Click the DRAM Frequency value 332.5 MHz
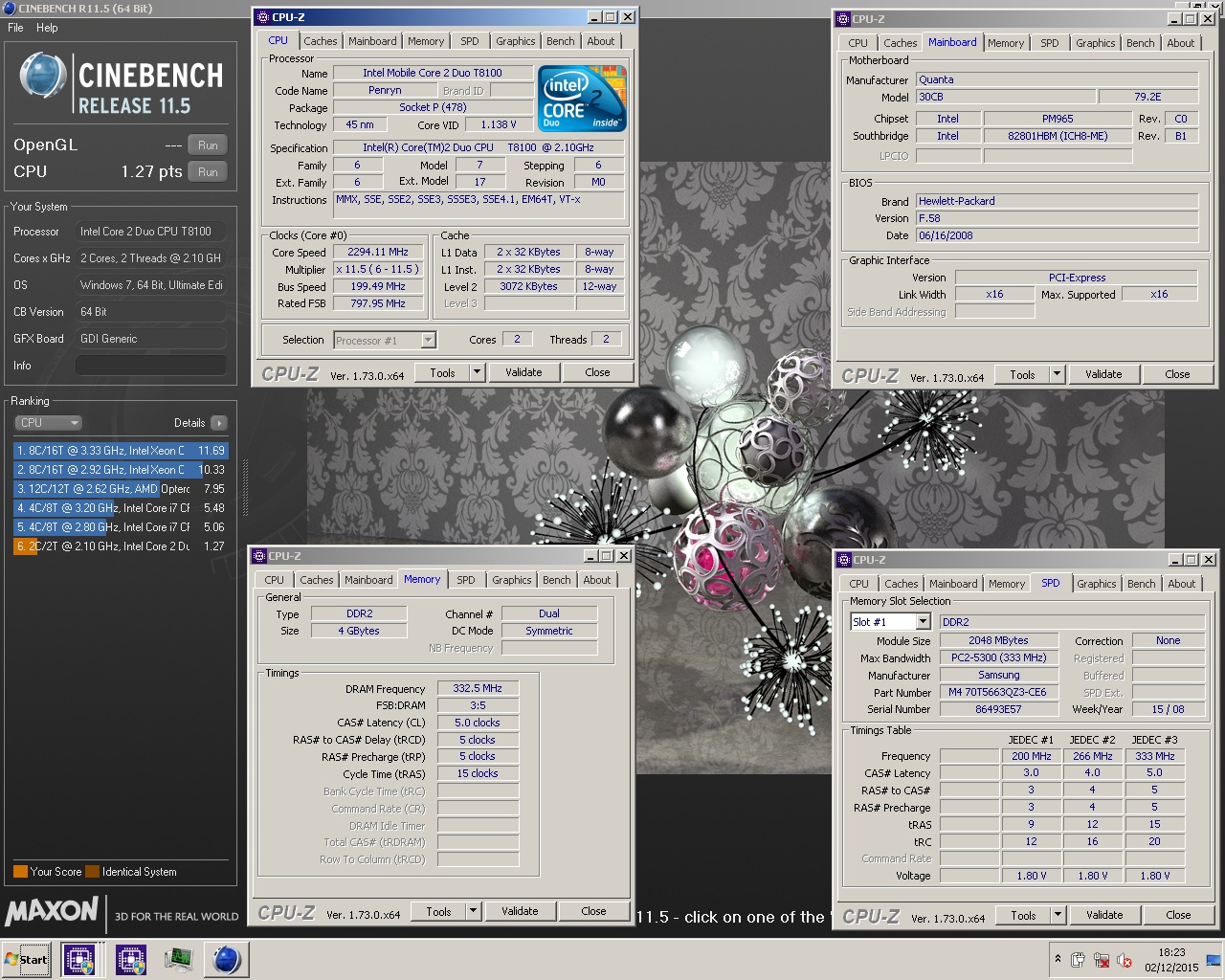 [478, 689]
